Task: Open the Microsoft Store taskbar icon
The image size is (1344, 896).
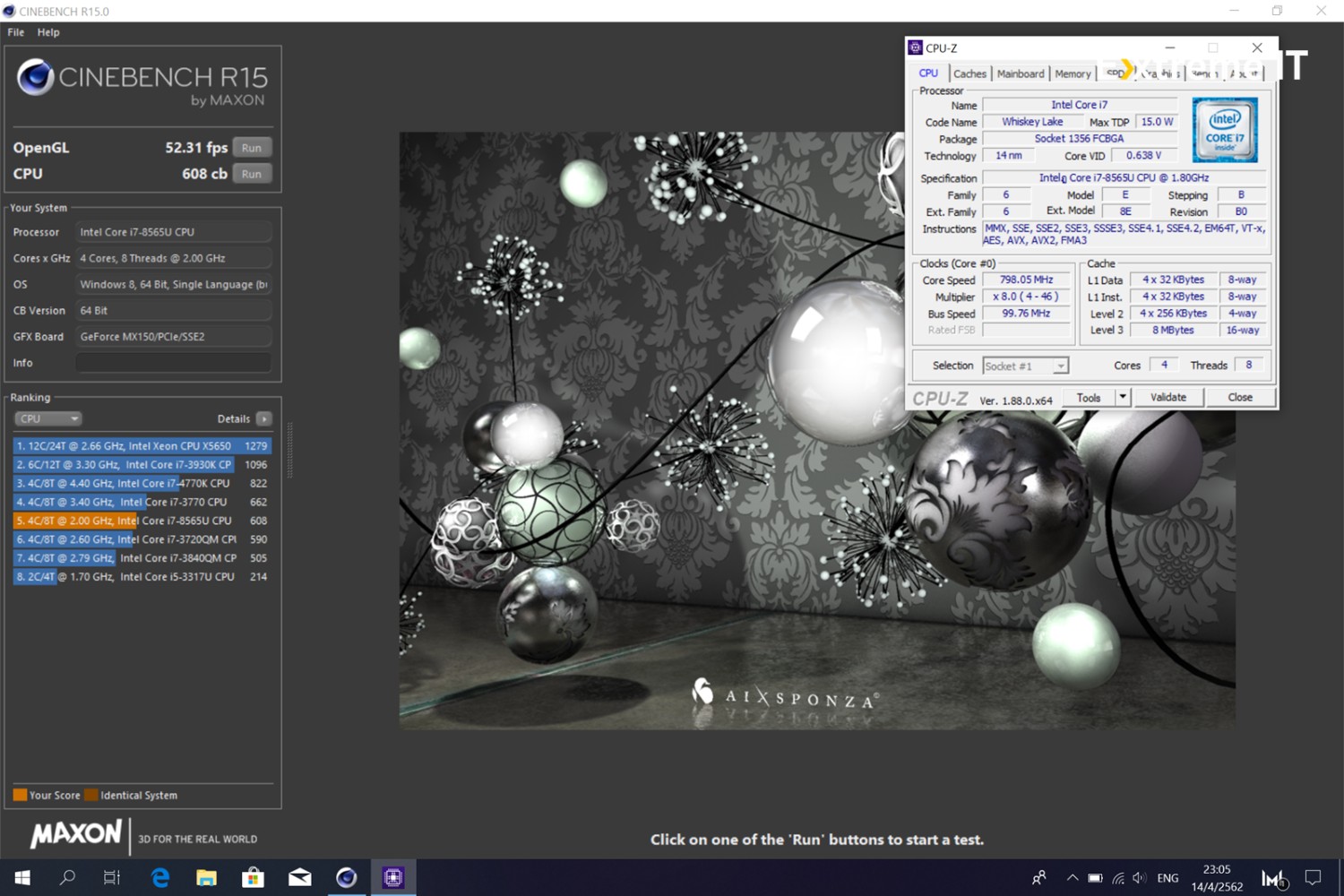Action: 253,878
